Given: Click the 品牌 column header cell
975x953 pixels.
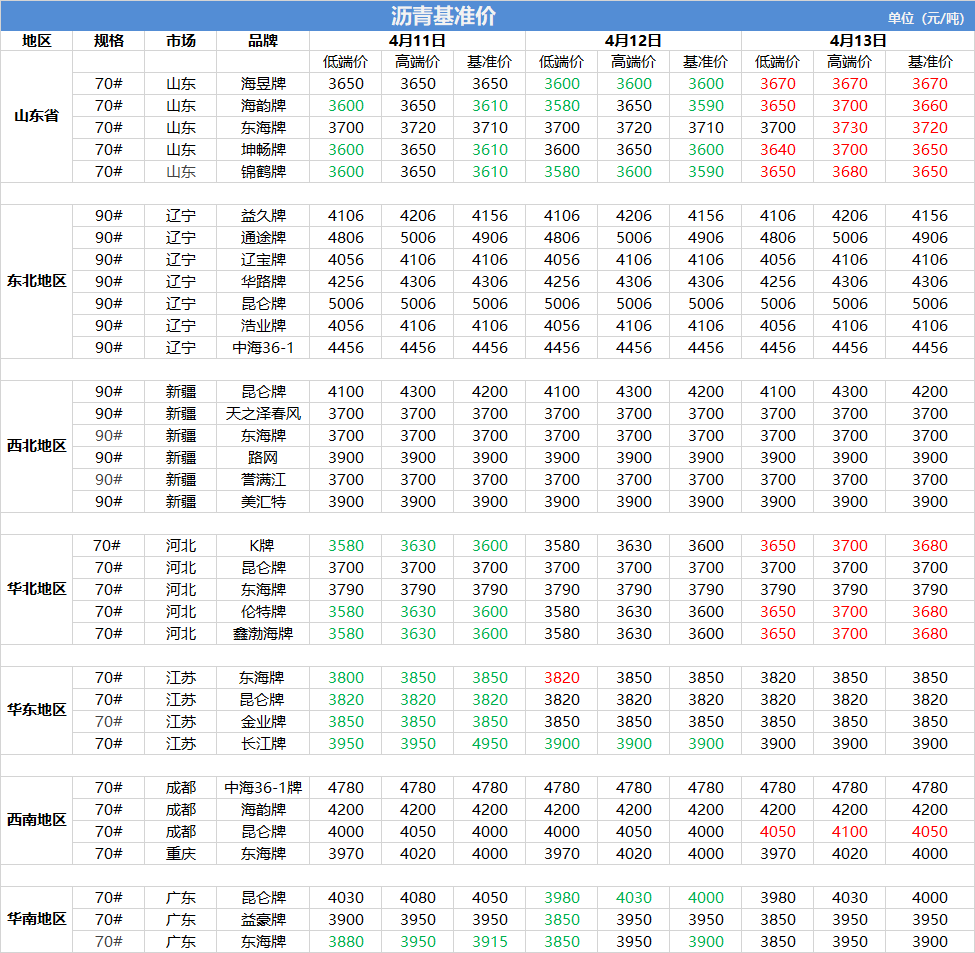Looking at the screenshot, I should tap(263, 41).
